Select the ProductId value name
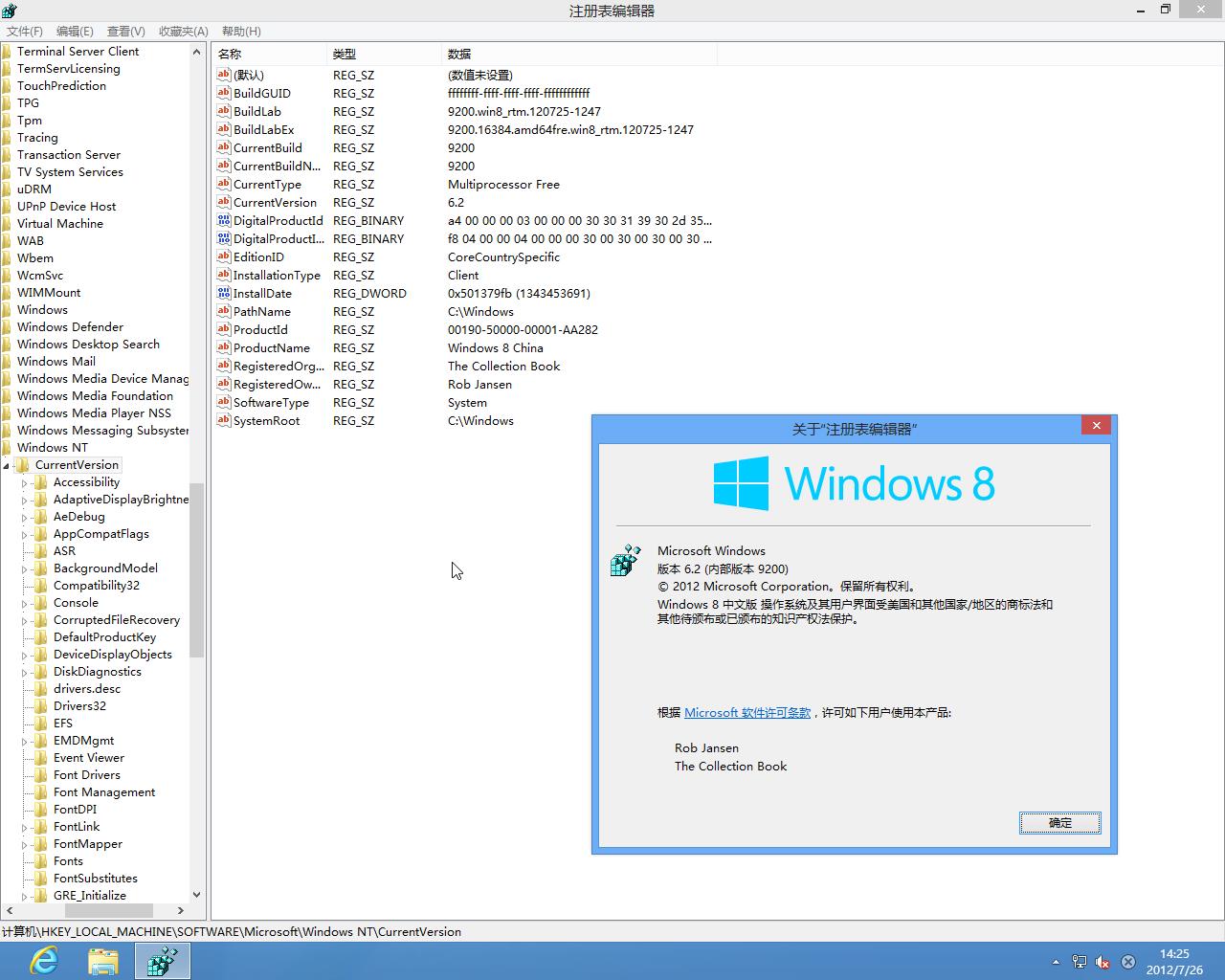 point(260,329)
